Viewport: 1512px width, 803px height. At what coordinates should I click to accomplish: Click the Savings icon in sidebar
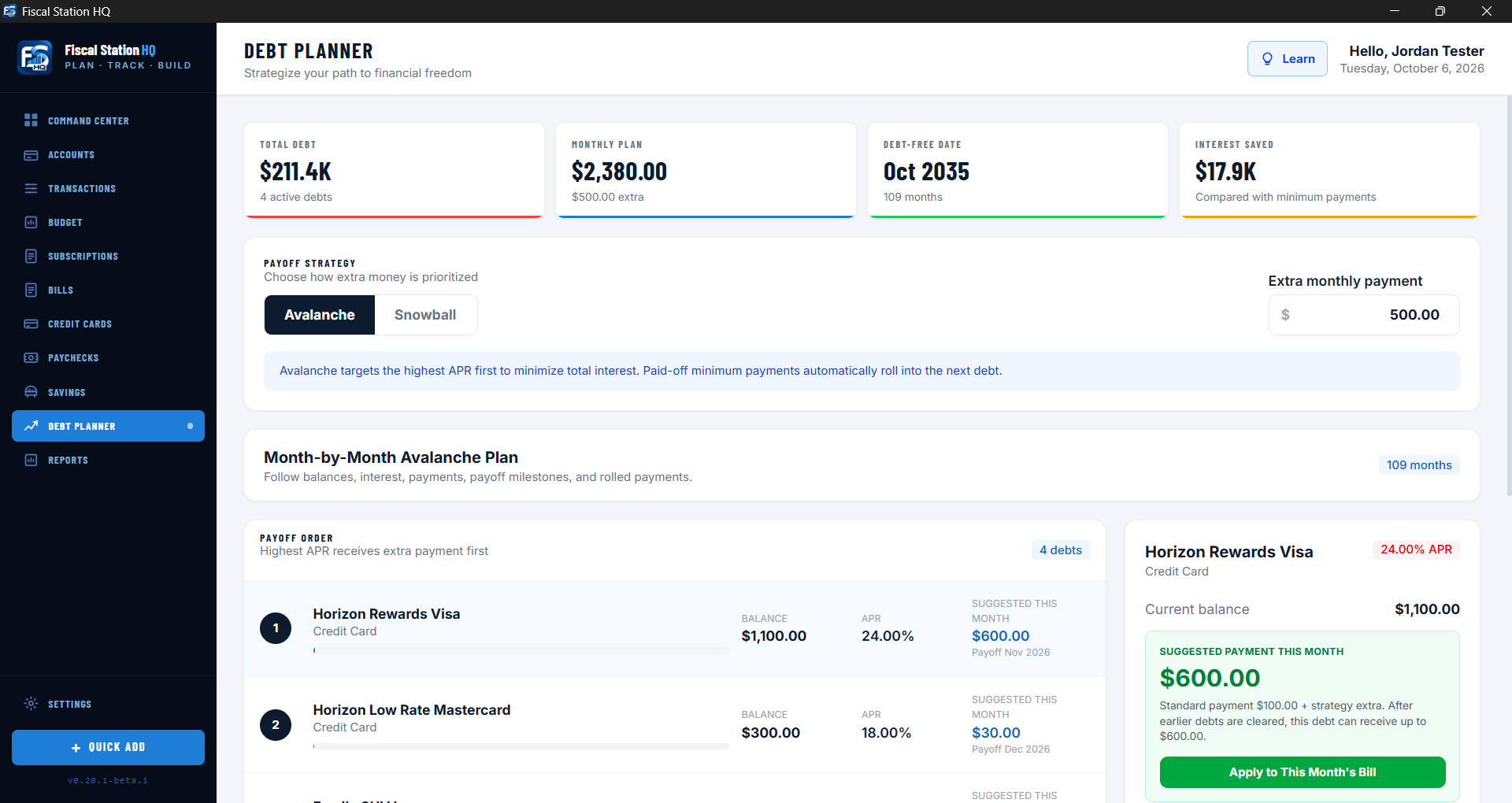[31, 392]
